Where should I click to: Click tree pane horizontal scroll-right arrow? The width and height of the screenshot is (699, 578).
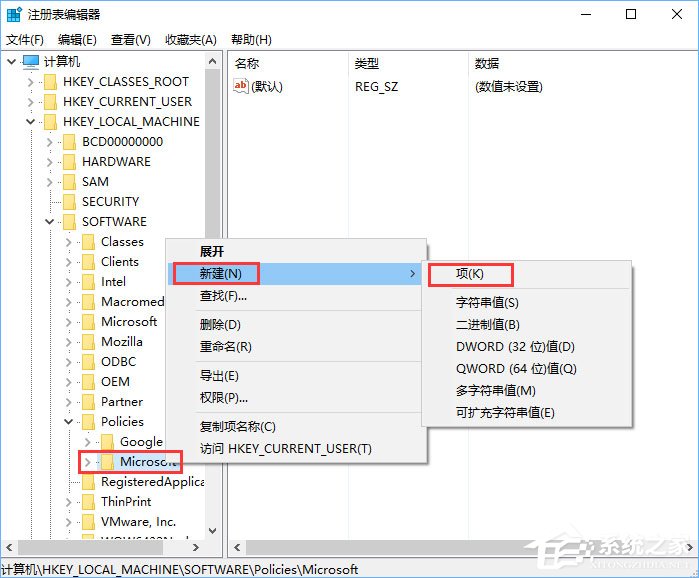[196, 547]
